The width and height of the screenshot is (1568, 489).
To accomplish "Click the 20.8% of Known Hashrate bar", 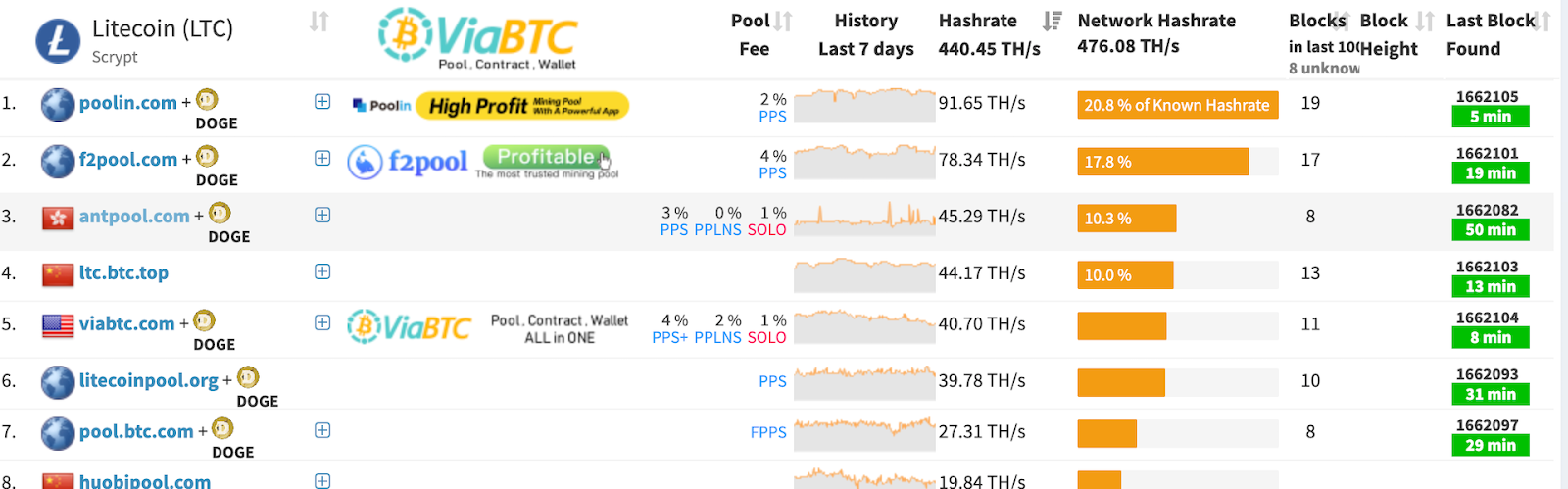I will [x=1177, y=105].
